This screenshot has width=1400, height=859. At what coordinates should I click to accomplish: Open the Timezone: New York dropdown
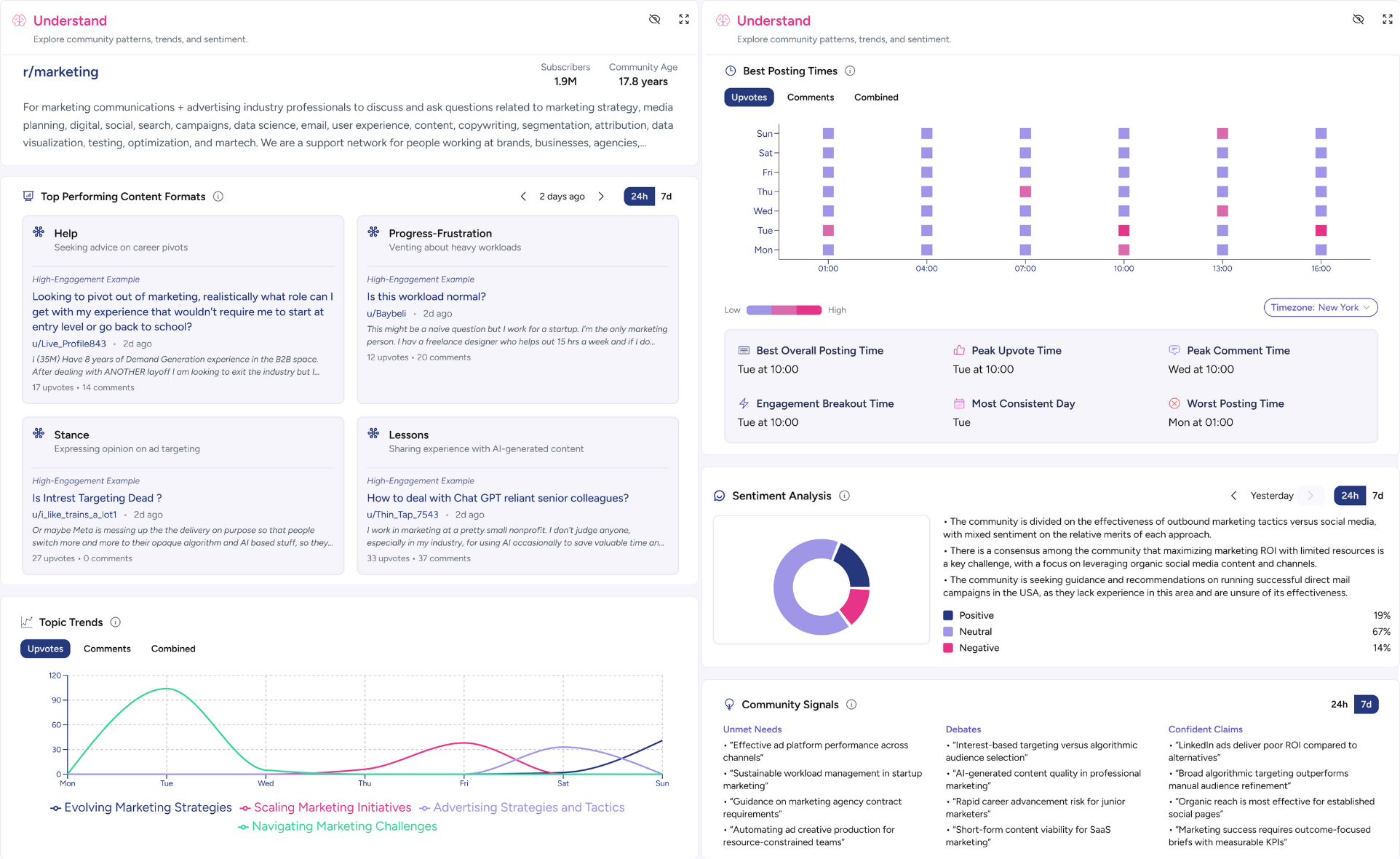coord(1320,308)
